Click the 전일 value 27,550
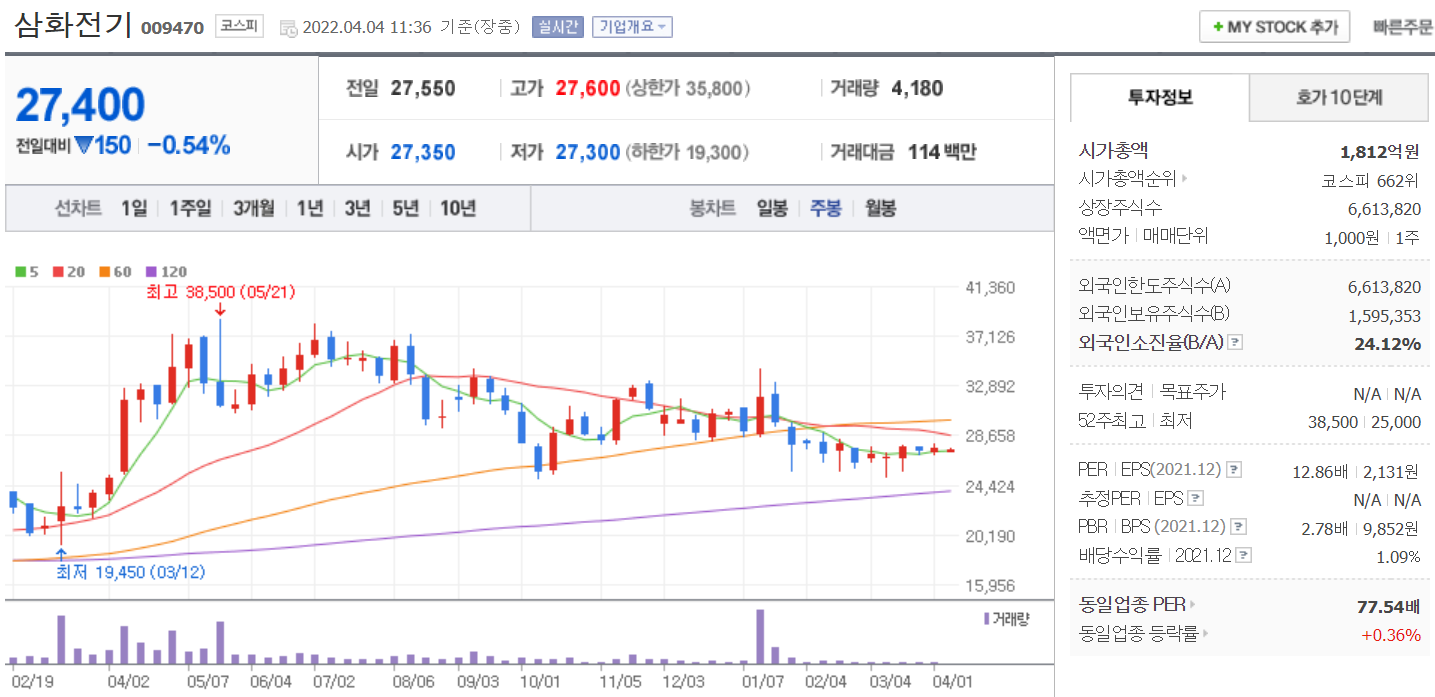The width and height of the screenshot is (1435, 697). coord(423,88)
